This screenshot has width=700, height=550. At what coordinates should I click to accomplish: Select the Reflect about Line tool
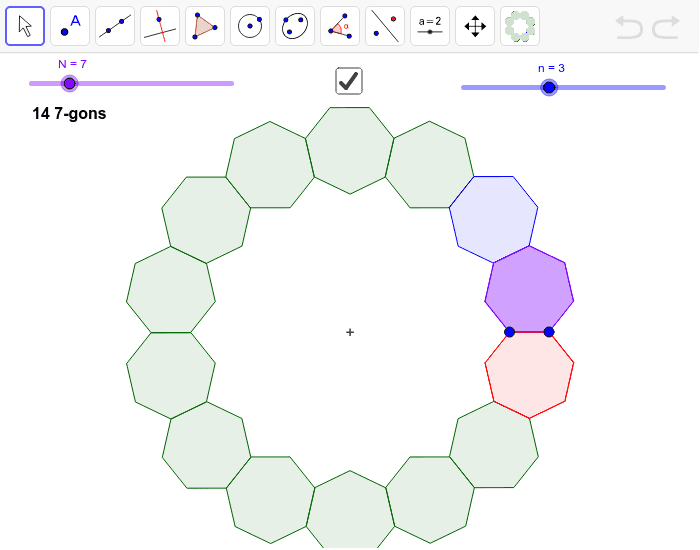(385, 26)
